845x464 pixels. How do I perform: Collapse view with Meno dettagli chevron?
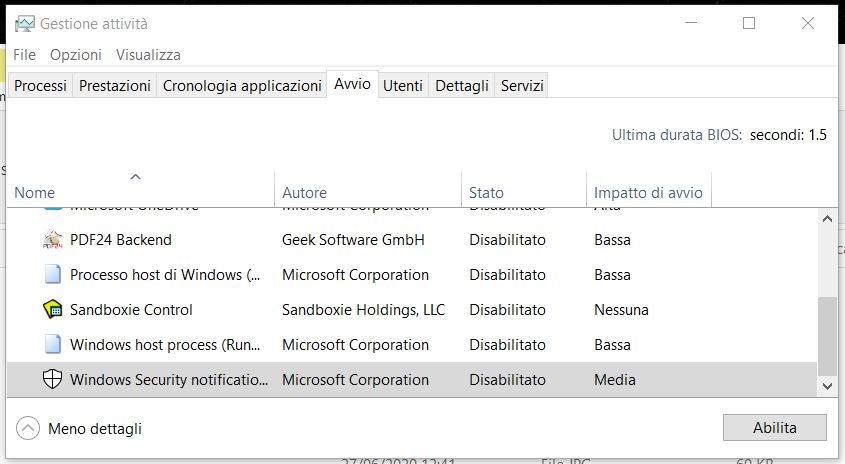[30, 429]
